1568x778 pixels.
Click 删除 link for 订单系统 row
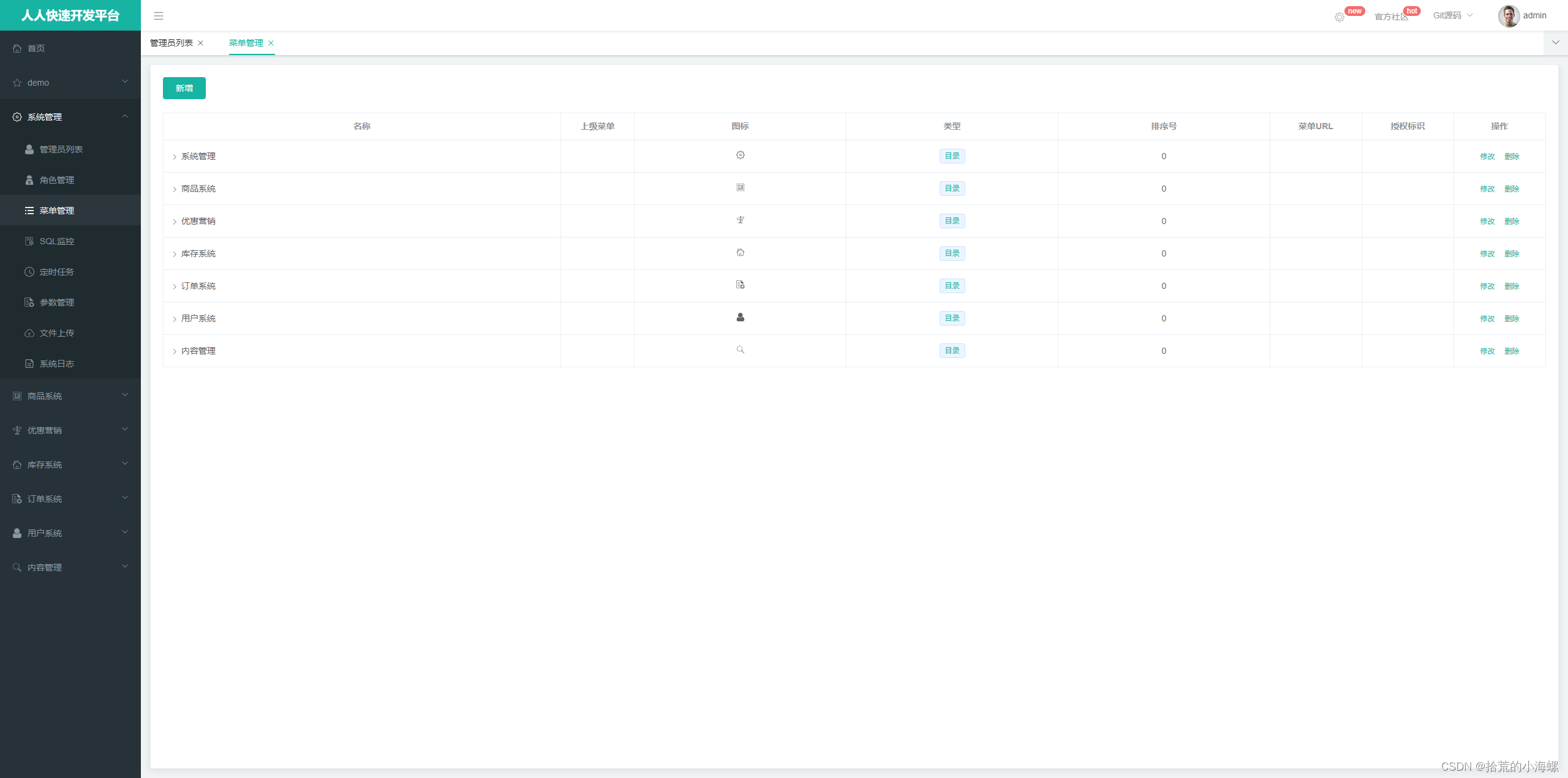(x=1511, y=286)
